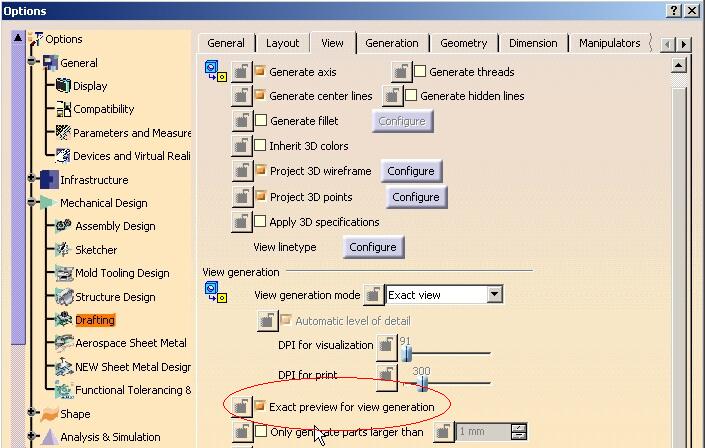
Task: Collapse the Mechanical Design tree node
Action: point(32,203)
